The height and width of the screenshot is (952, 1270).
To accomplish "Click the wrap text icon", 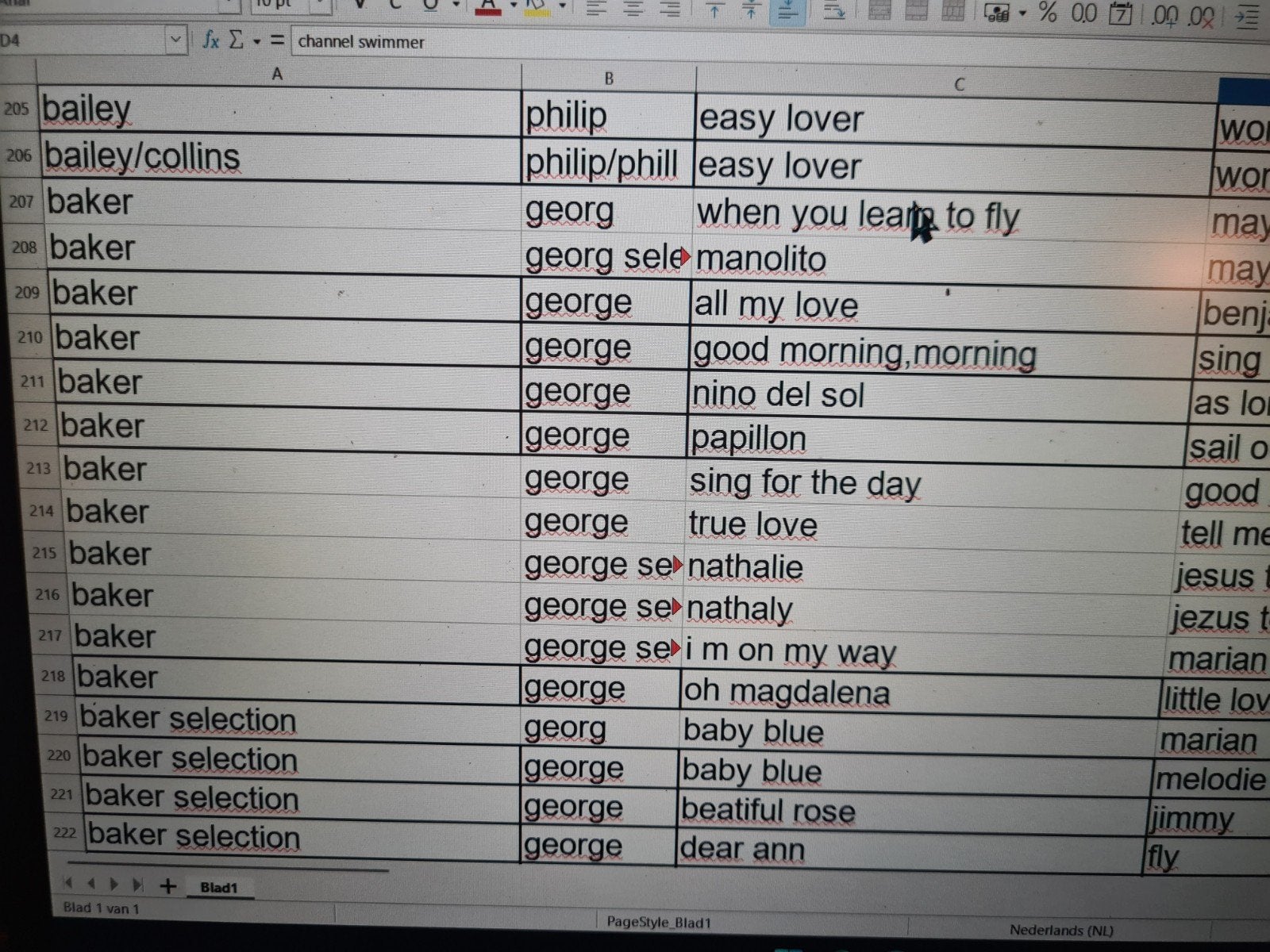I will pos(834,11).
